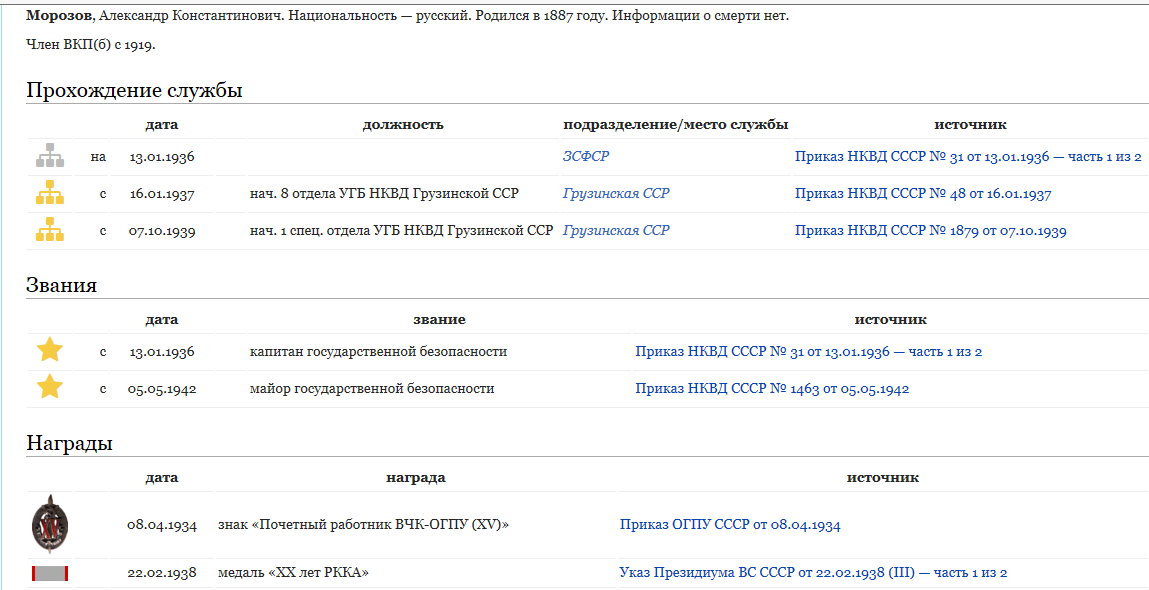The width and height of the screenshot is (1149, 590).
Task: Click the yellow hierarchy icon for 07.10.1939
Action: click(x=50, y=231)
